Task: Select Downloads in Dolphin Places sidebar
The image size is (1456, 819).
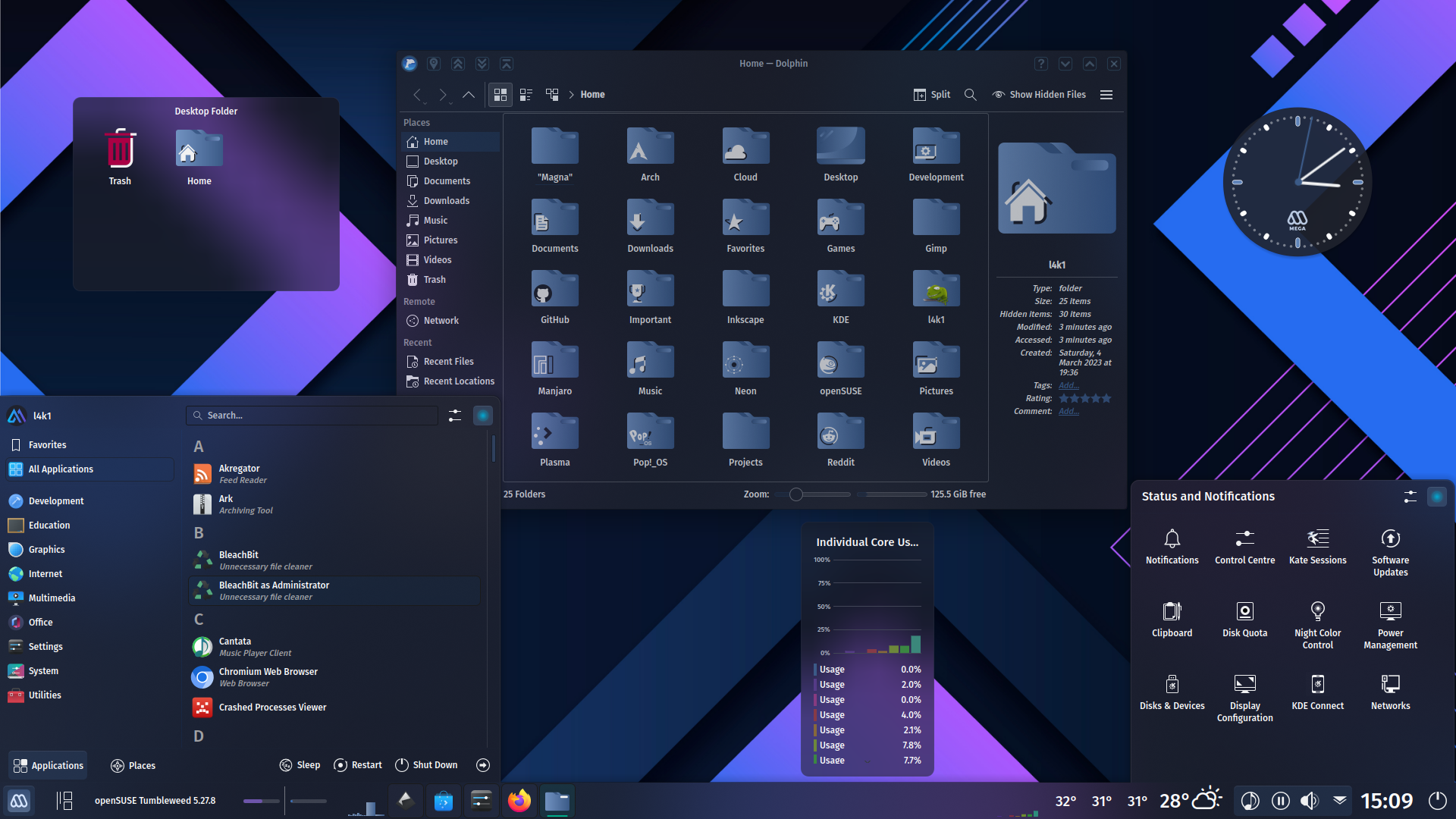Action: [x=450, y=201]
